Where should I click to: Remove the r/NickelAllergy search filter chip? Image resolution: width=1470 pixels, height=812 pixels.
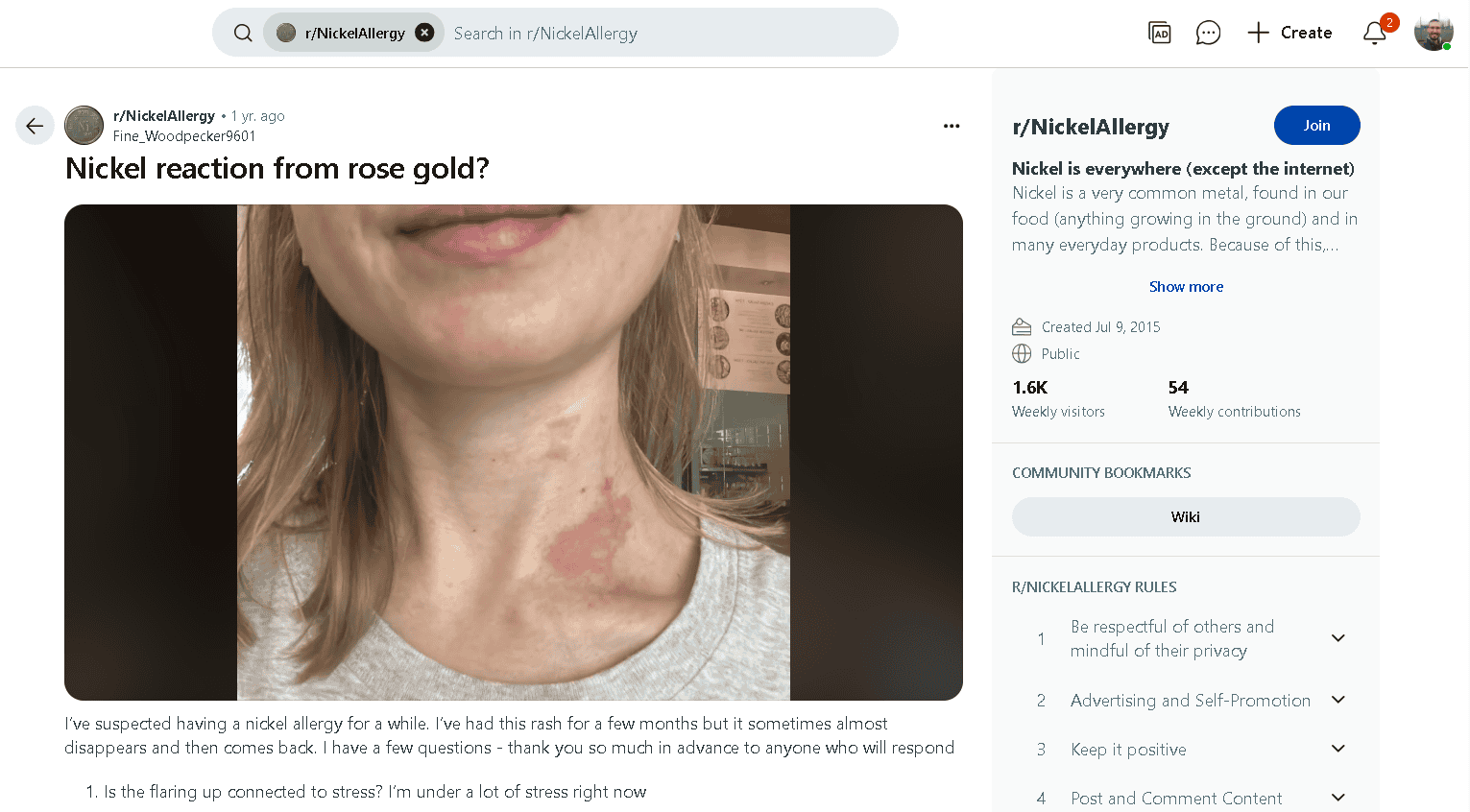[424, 31]
